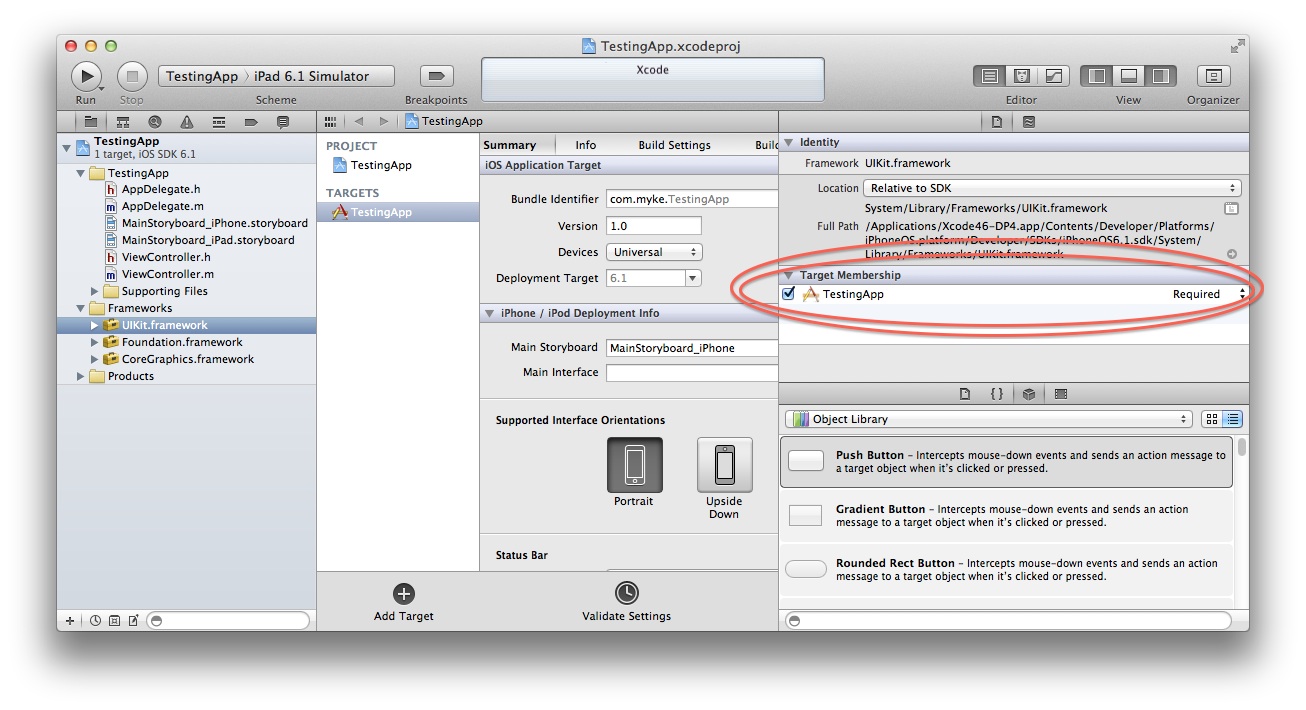Show the Search navigator
The width and height of the screenshot is (1306, 710).
pos(155,122)
